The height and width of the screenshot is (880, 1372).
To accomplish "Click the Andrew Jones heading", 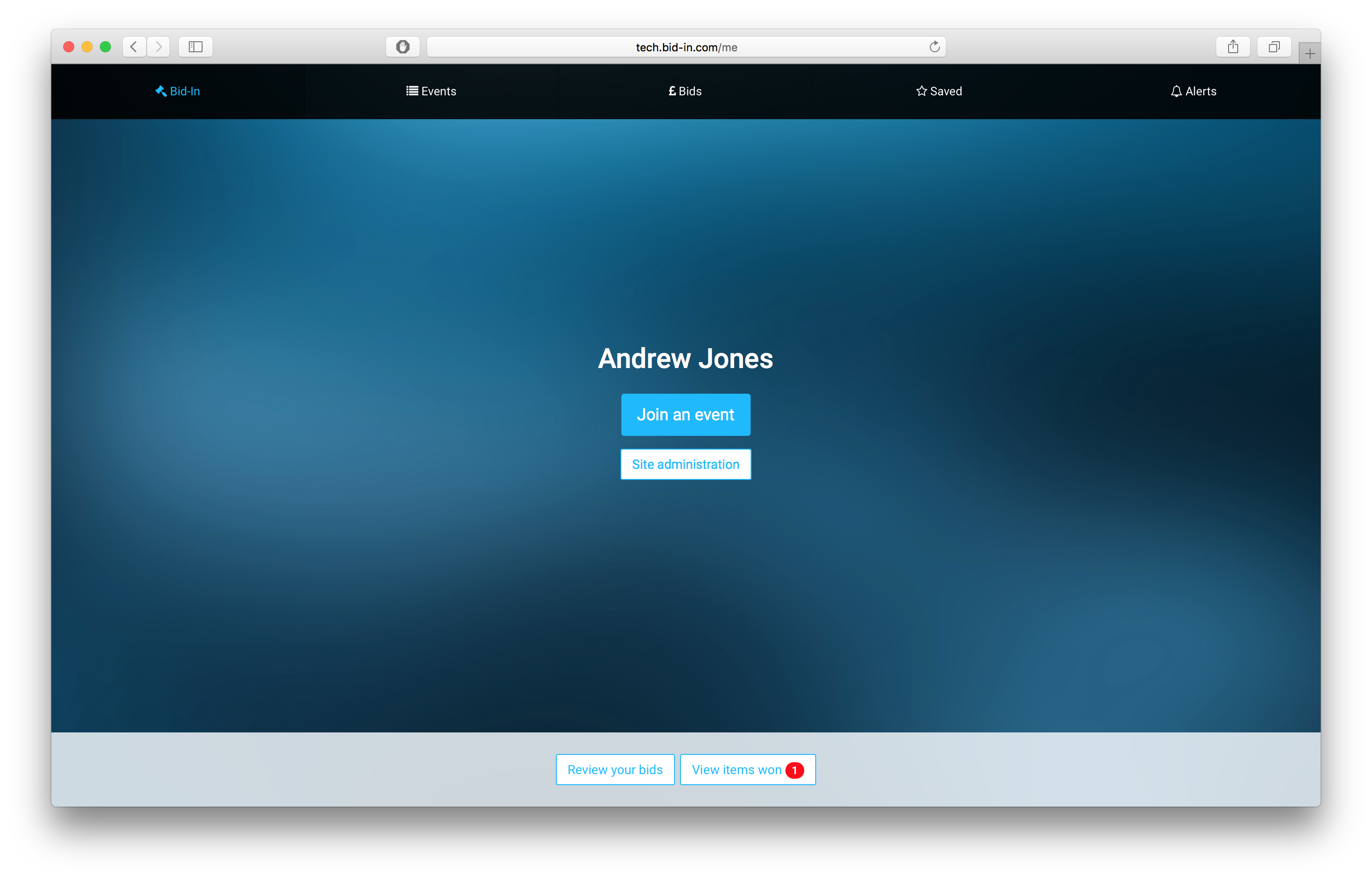I will point(686,359).
